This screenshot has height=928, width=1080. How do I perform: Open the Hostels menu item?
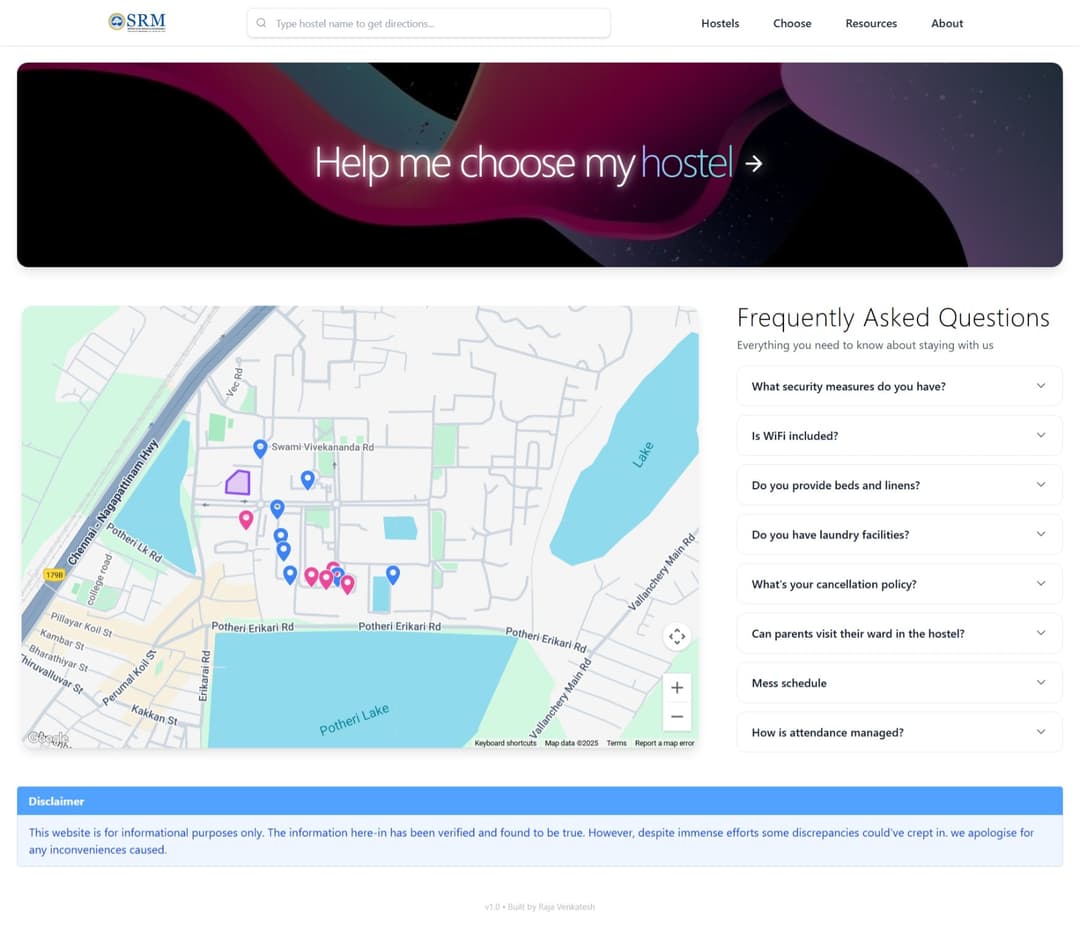(720, 23)
